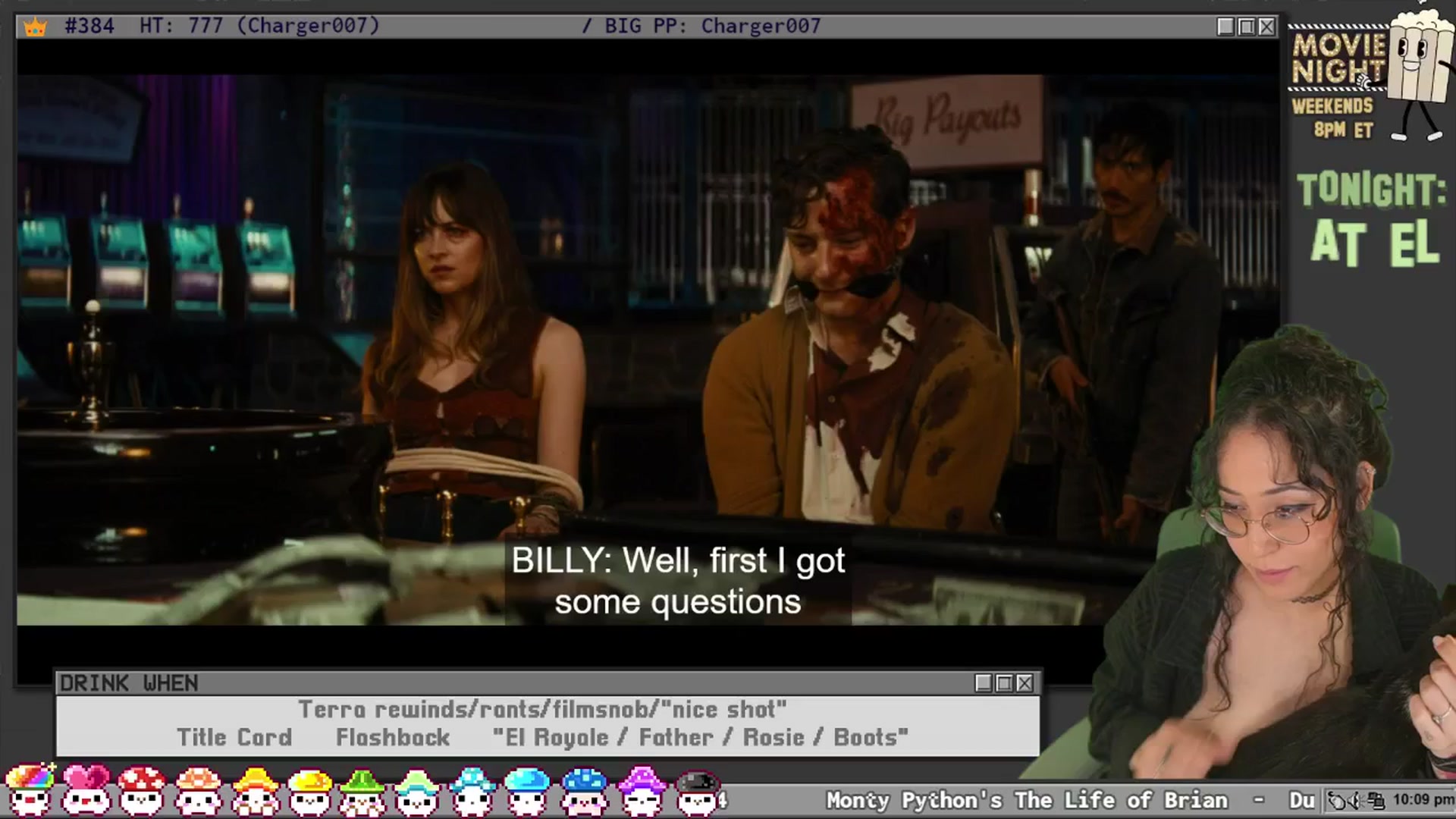1456x819 pixels.
Task: Close the main movie window
Action: tap(1266, 27)
